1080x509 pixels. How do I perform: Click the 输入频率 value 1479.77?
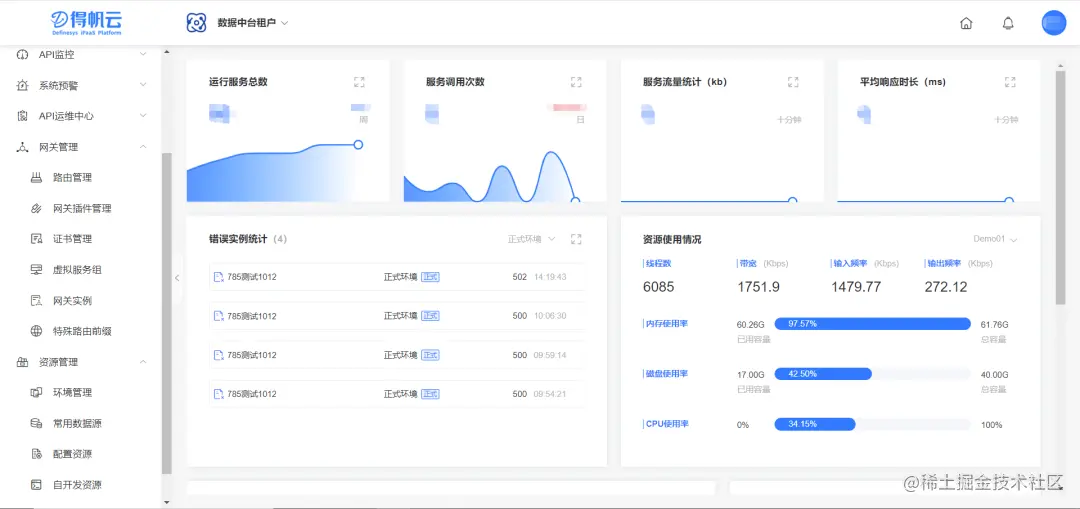[856, 287]
